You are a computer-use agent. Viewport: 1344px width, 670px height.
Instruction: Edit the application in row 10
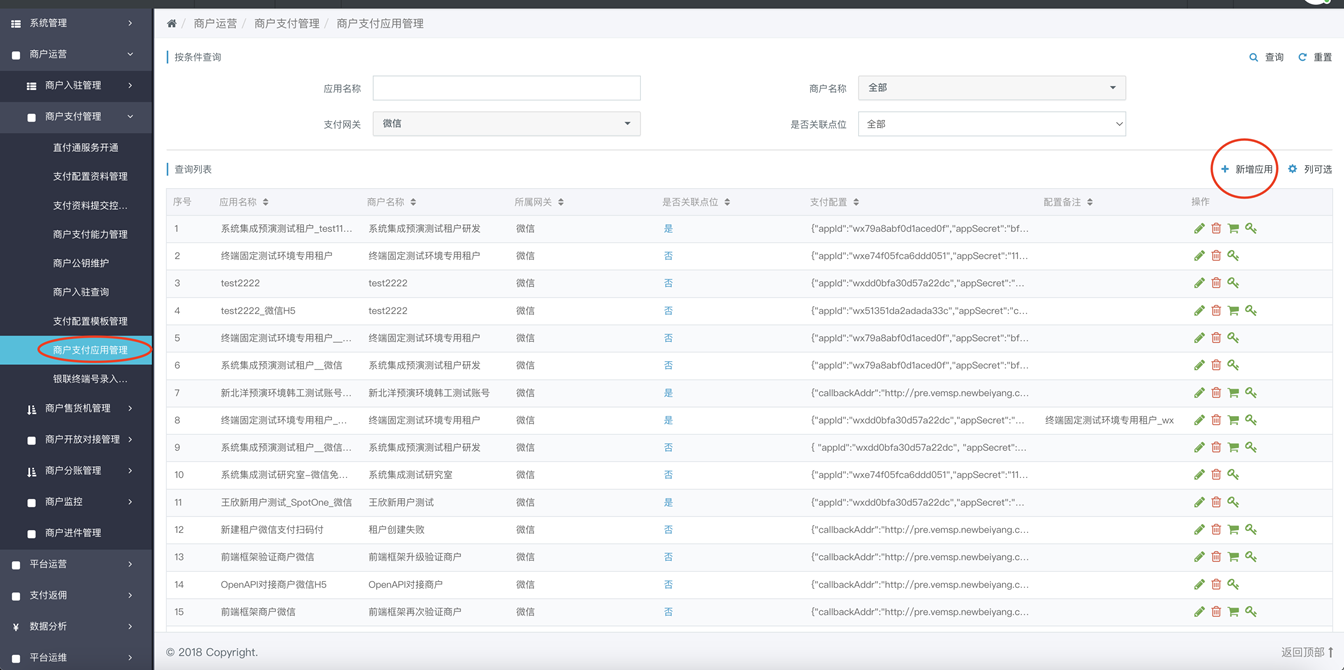click(x=1199, y=475)
